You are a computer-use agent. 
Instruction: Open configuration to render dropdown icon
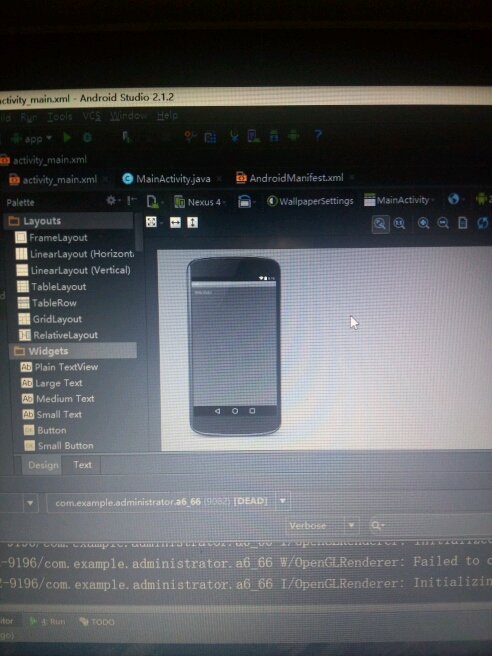coord(153,202)
